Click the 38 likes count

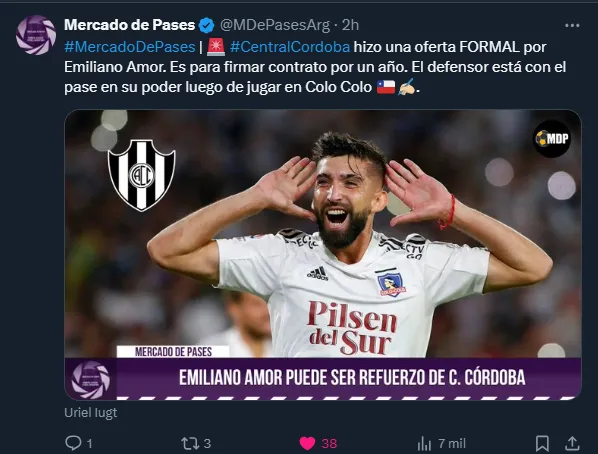click(329, 443)
